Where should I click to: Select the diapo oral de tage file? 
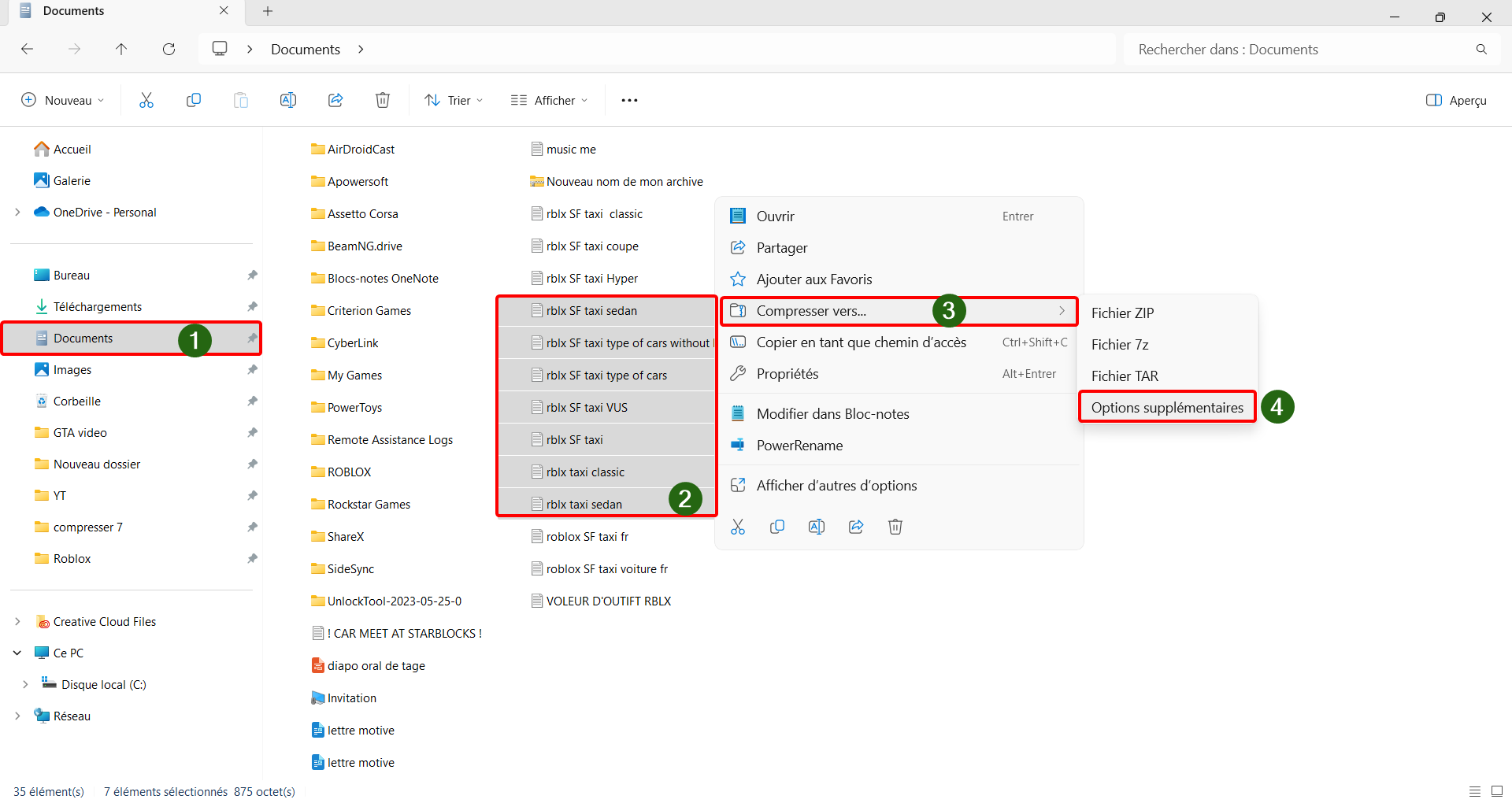click(369, 665)
